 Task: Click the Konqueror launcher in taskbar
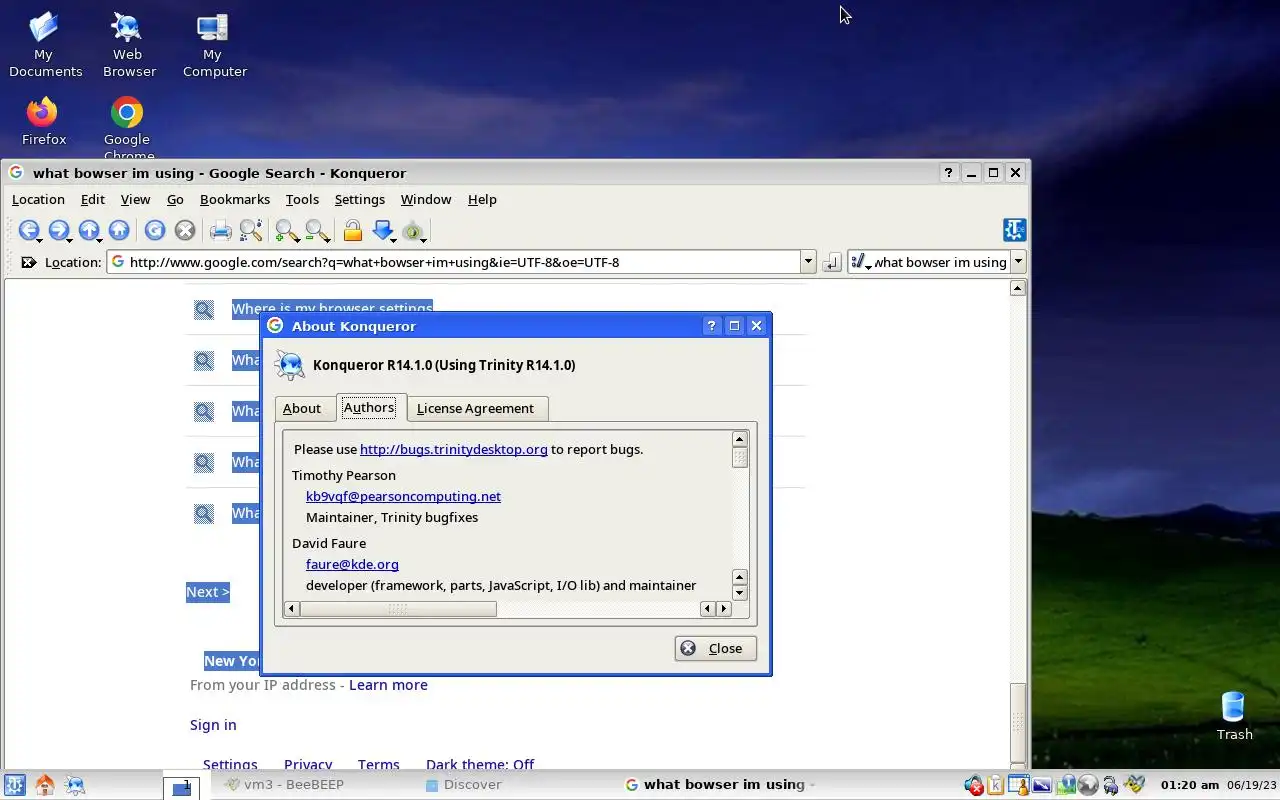[x=74, y=785]
